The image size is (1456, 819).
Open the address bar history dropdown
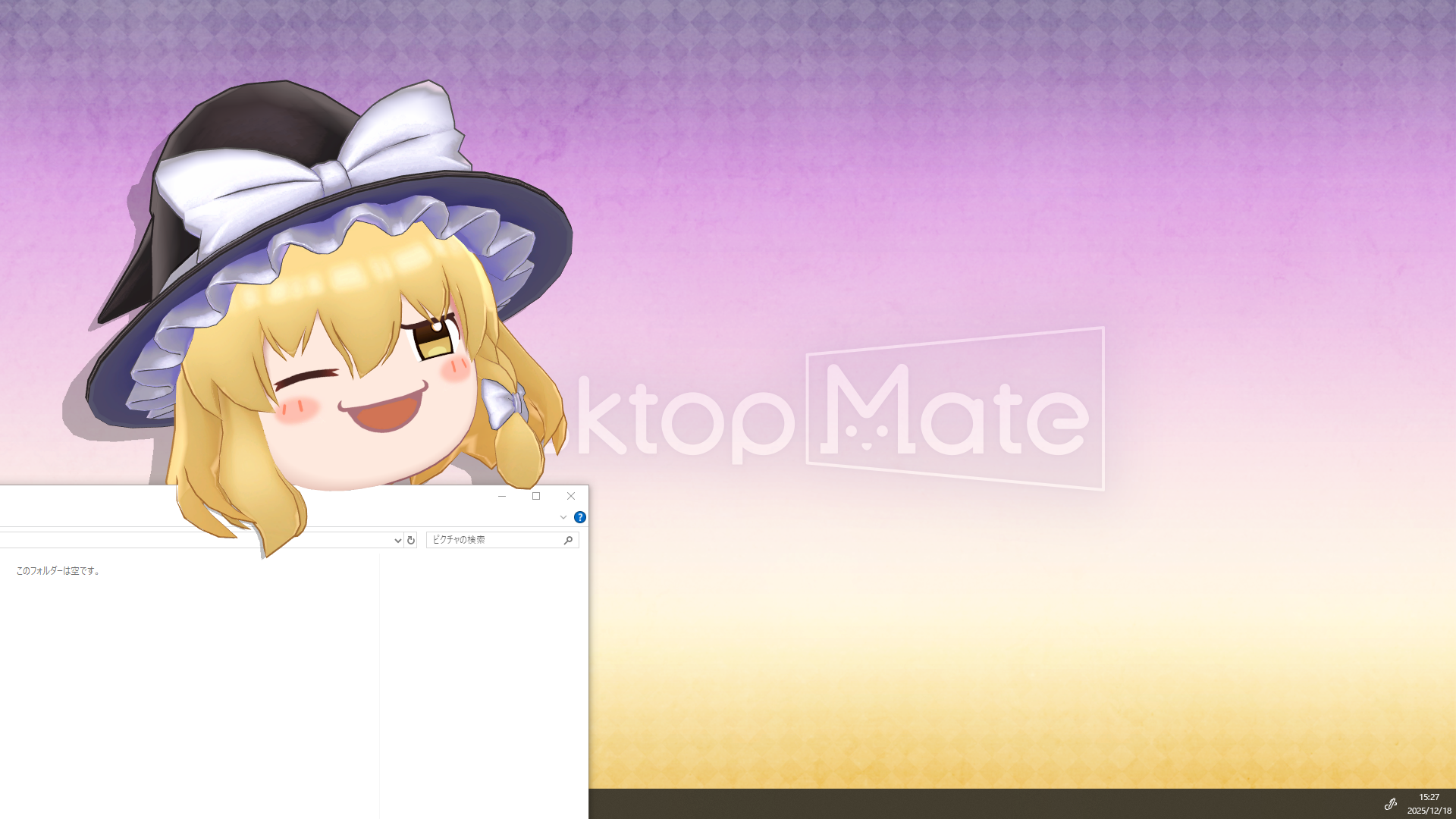coord(397,540)
